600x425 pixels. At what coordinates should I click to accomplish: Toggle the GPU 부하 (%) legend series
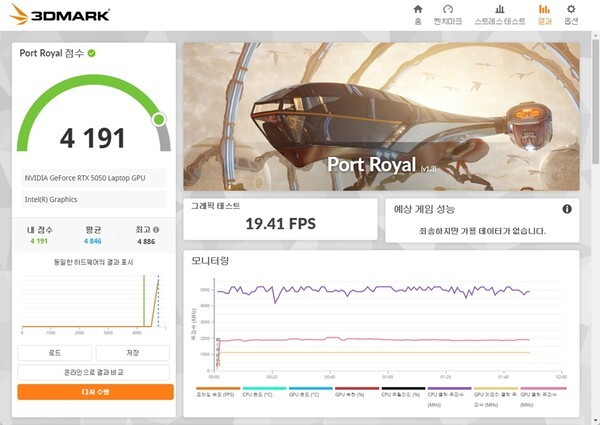click(x=357, y=393)
